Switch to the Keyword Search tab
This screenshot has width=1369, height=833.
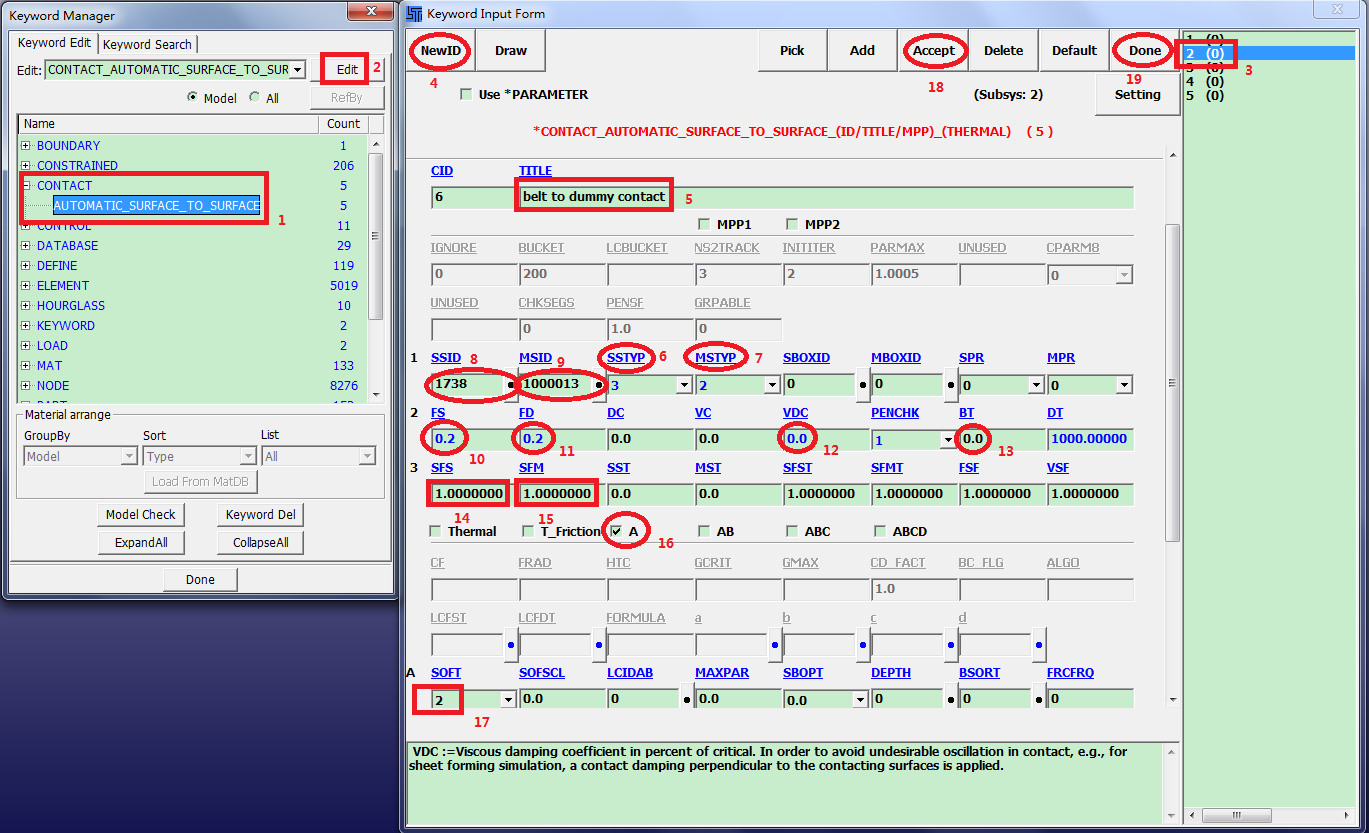pyautogui.click(x=148, y=44)
